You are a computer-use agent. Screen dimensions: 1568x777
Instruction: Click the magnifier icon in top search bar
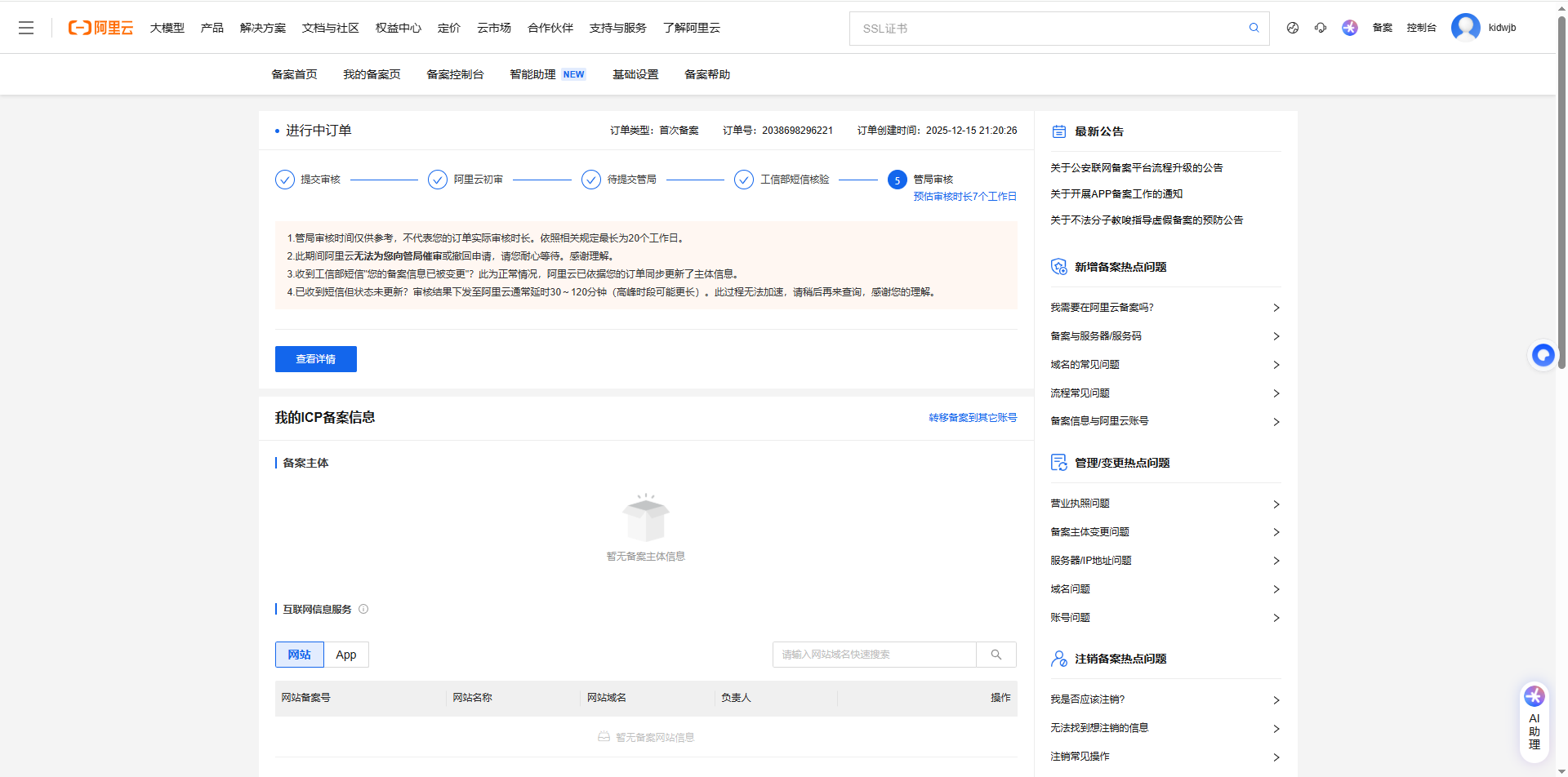pos(1254,28)
